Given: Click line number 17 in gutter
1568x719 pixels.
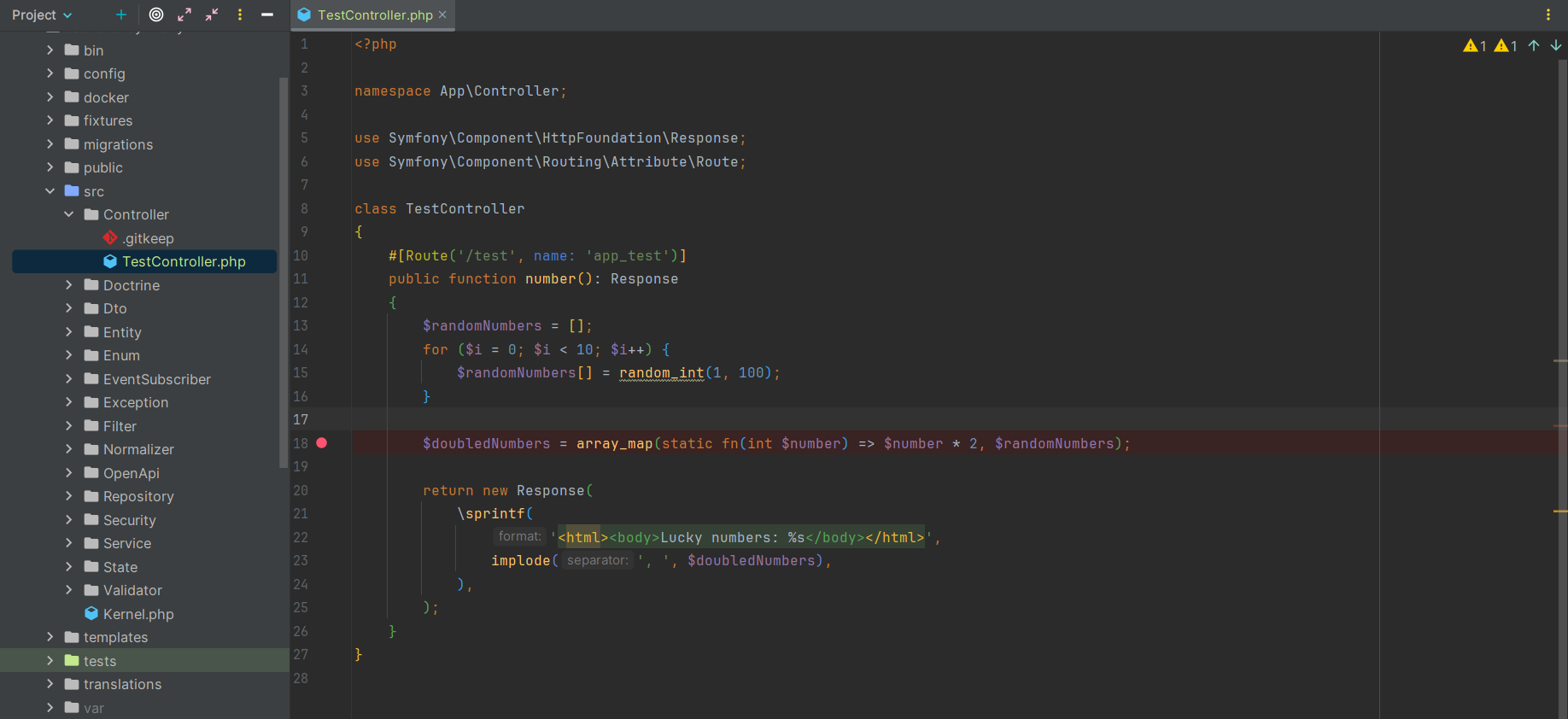Looking at the screenshot, I should [301, 420].
